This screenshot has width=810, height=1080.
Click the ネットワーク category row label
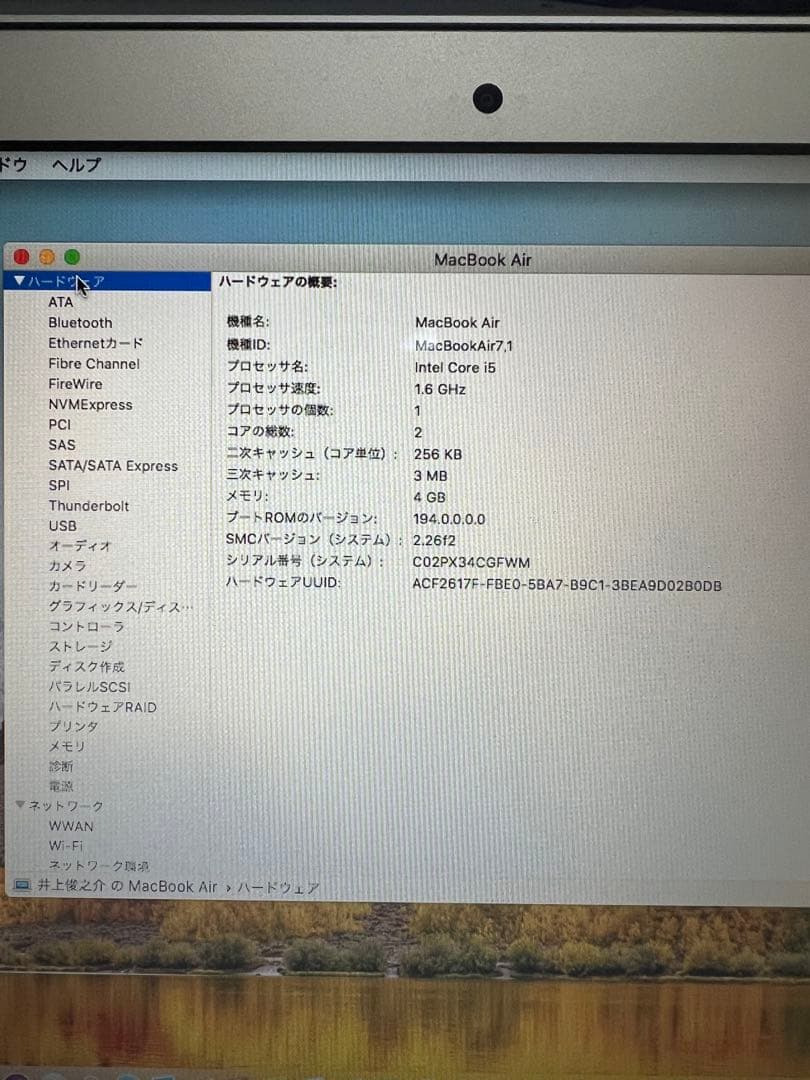tap(66, 805)
